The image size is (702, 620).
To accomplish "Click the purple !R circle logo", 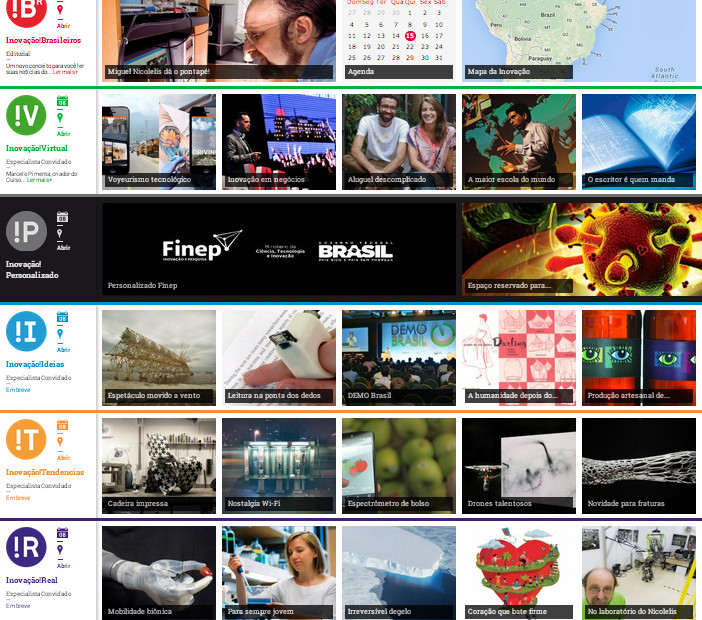I will pyautogui.click(x=26, y=547).
